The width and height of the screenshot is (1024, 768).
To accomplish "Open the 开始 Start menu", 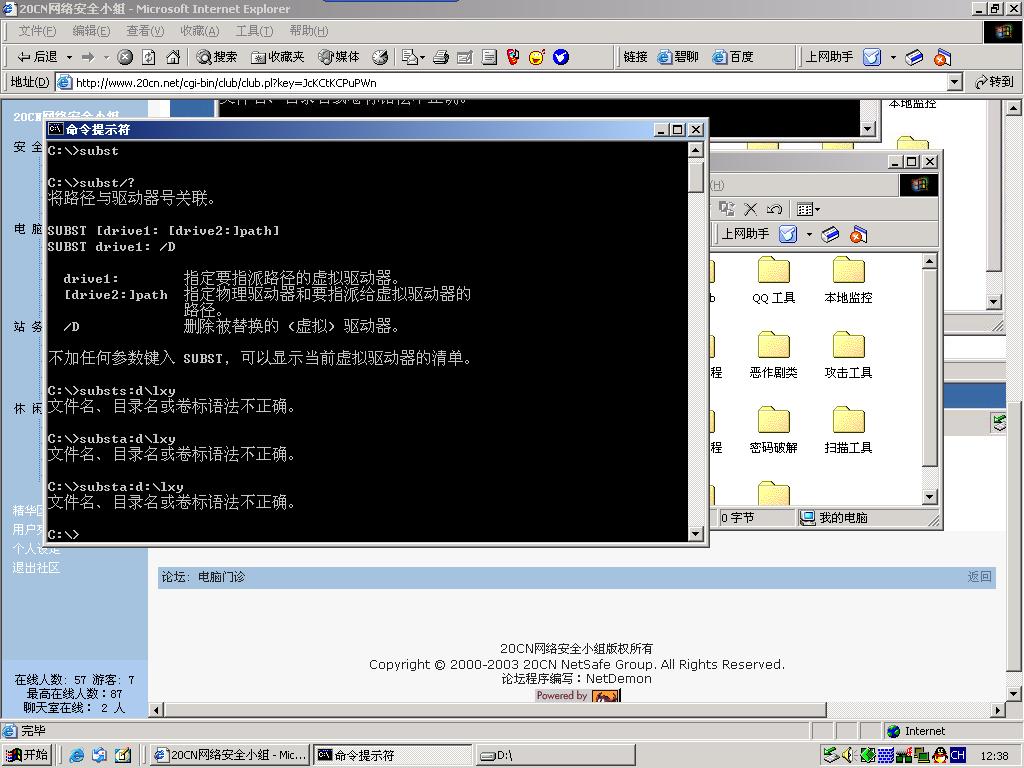I will [27, 755].
